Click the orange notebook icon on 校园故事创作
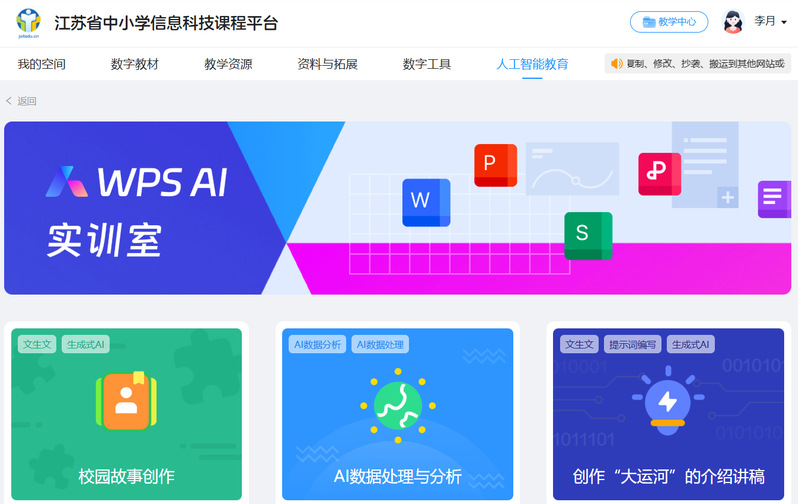 tap(126, 402)
